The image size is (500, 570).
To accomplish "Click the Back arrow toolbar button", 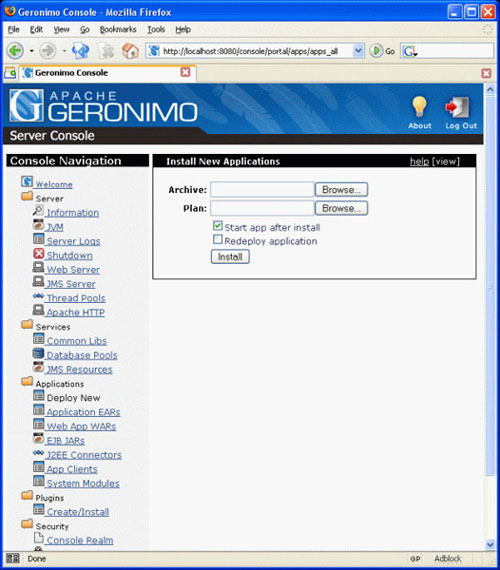I will (15, 51).
